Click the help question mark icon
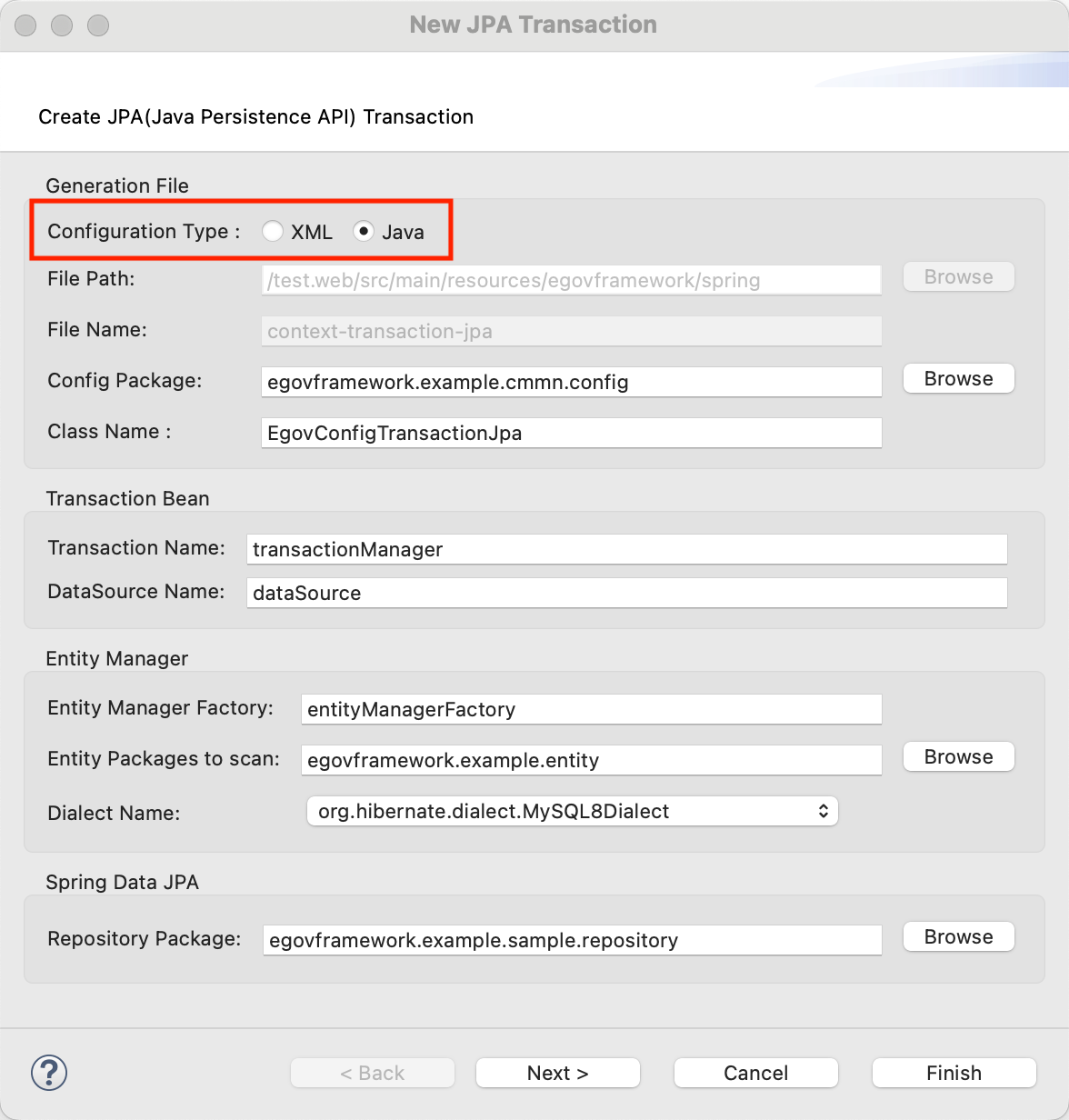 49,1073
